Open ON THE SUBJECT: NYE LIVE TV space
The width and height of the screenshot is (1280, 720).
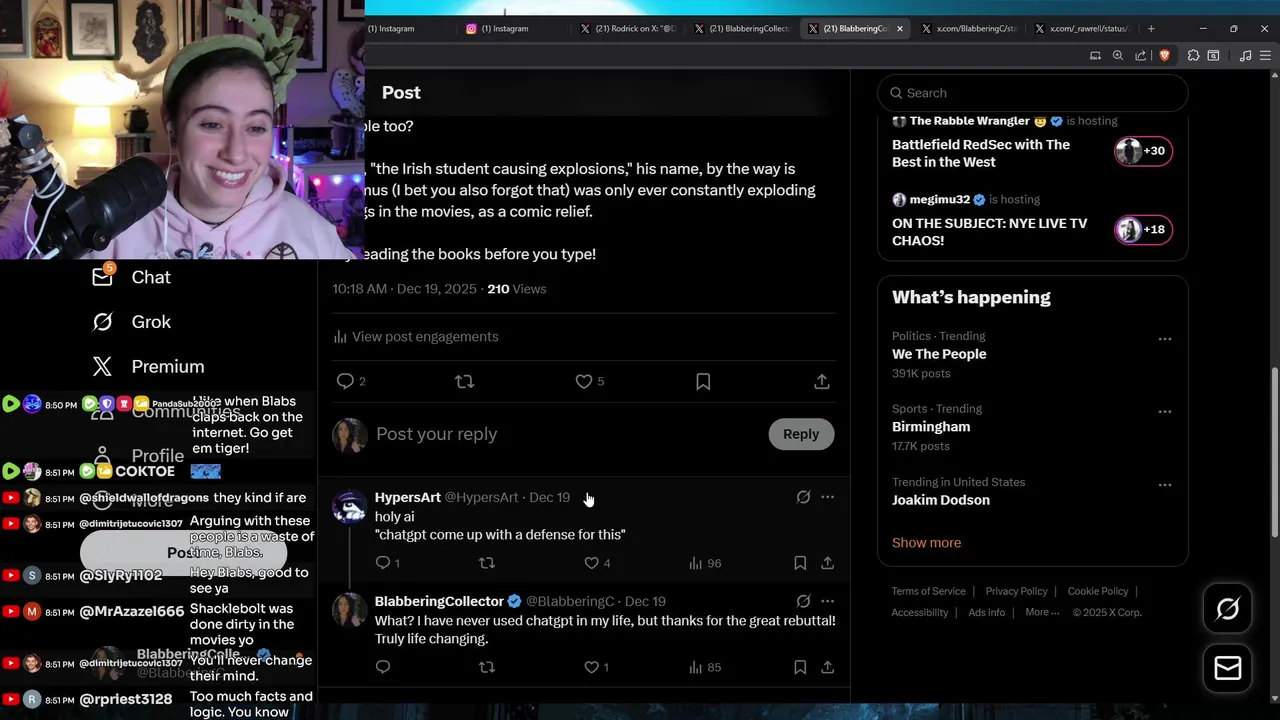click(989, 232)
